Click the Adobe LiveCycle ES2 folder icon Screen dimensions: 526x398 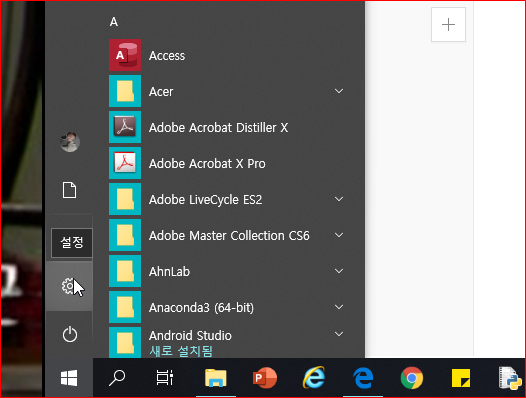[x=125, y=199]
